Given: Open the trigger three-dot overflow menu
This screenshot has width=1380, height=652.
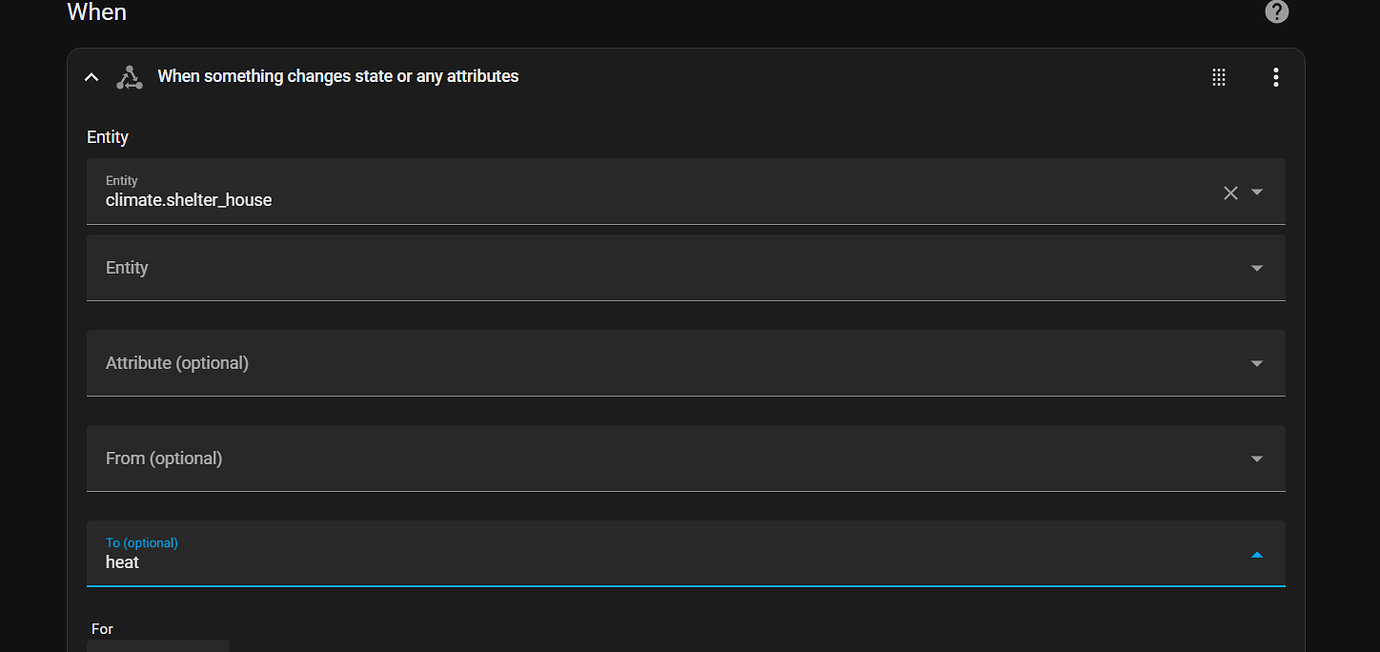Looking at the screenshot, I should 1275,77.
